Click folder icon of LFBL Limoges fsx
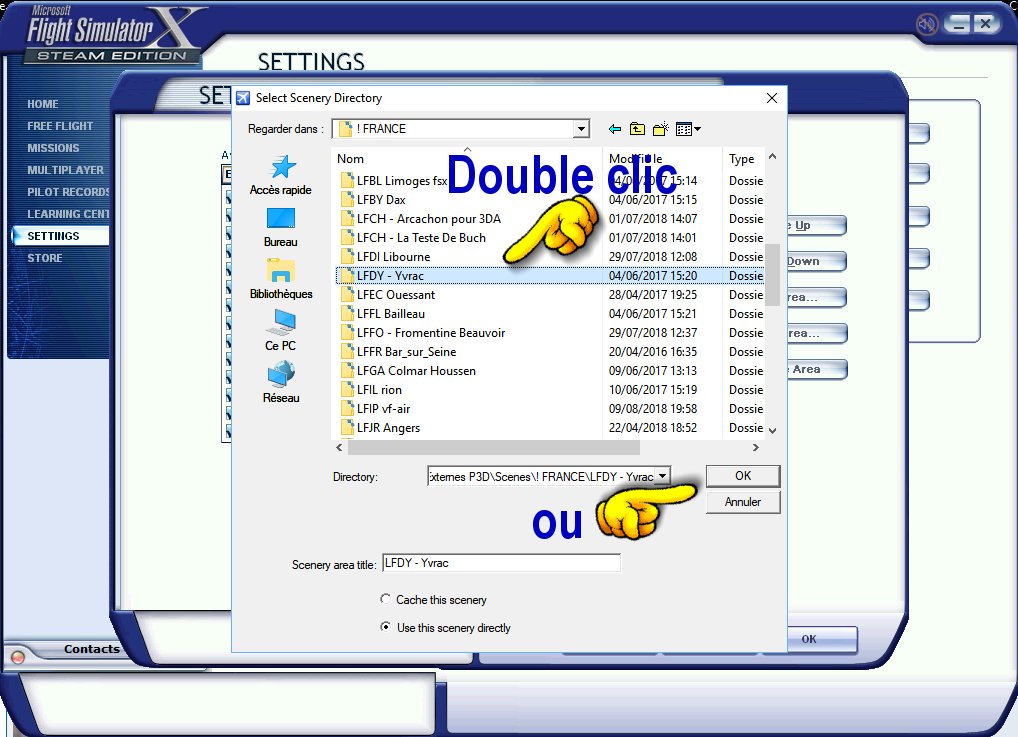The height and width of the screenshot is (737, 1018). click(347, 181)
